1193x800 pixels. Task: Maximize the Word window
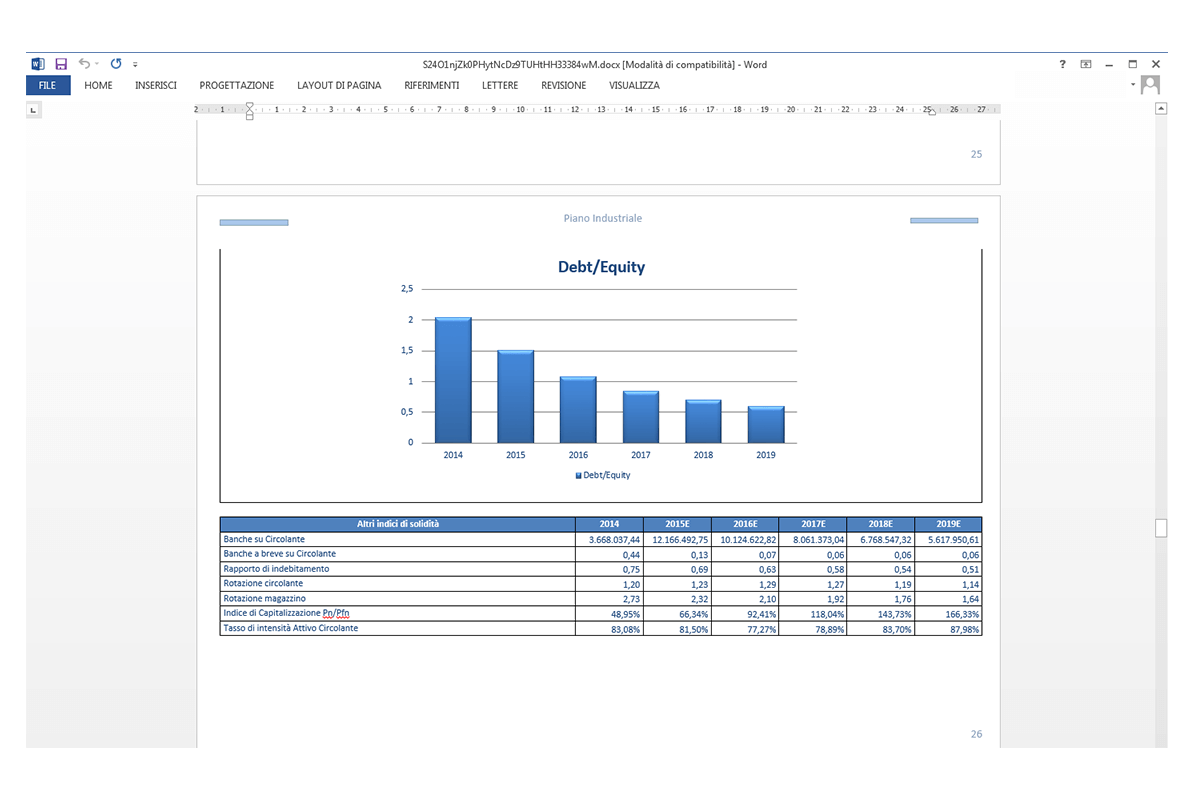click(1132, 64)
